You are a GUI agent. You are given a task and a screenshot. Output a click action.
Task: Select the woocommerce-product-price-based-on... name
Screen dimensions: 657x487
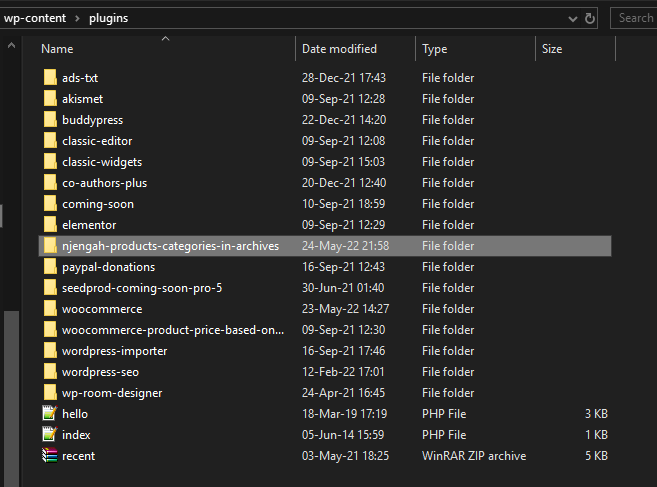click(x=173, y=330)
